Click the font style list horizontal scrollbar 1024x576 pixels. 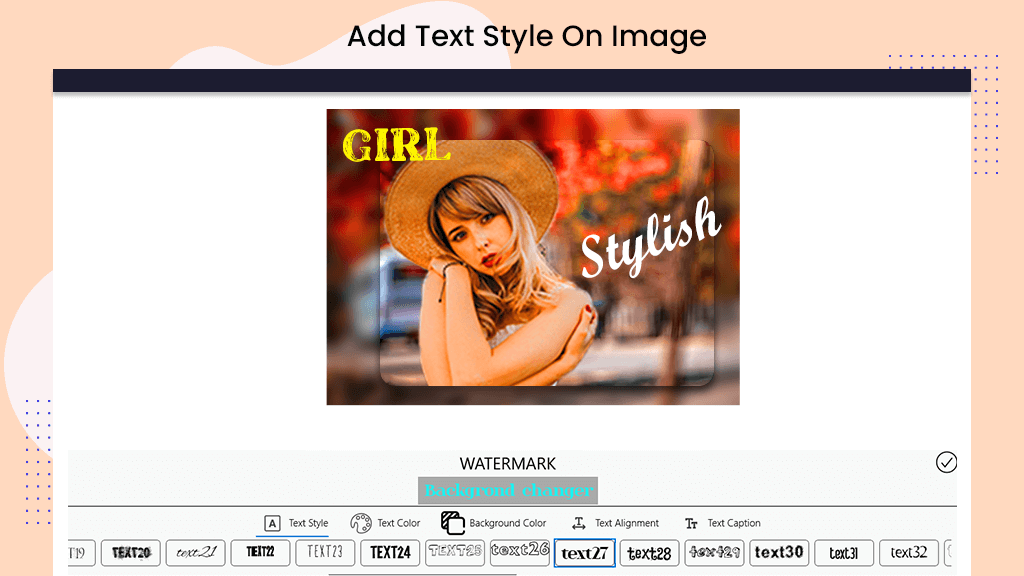[422, 574]
